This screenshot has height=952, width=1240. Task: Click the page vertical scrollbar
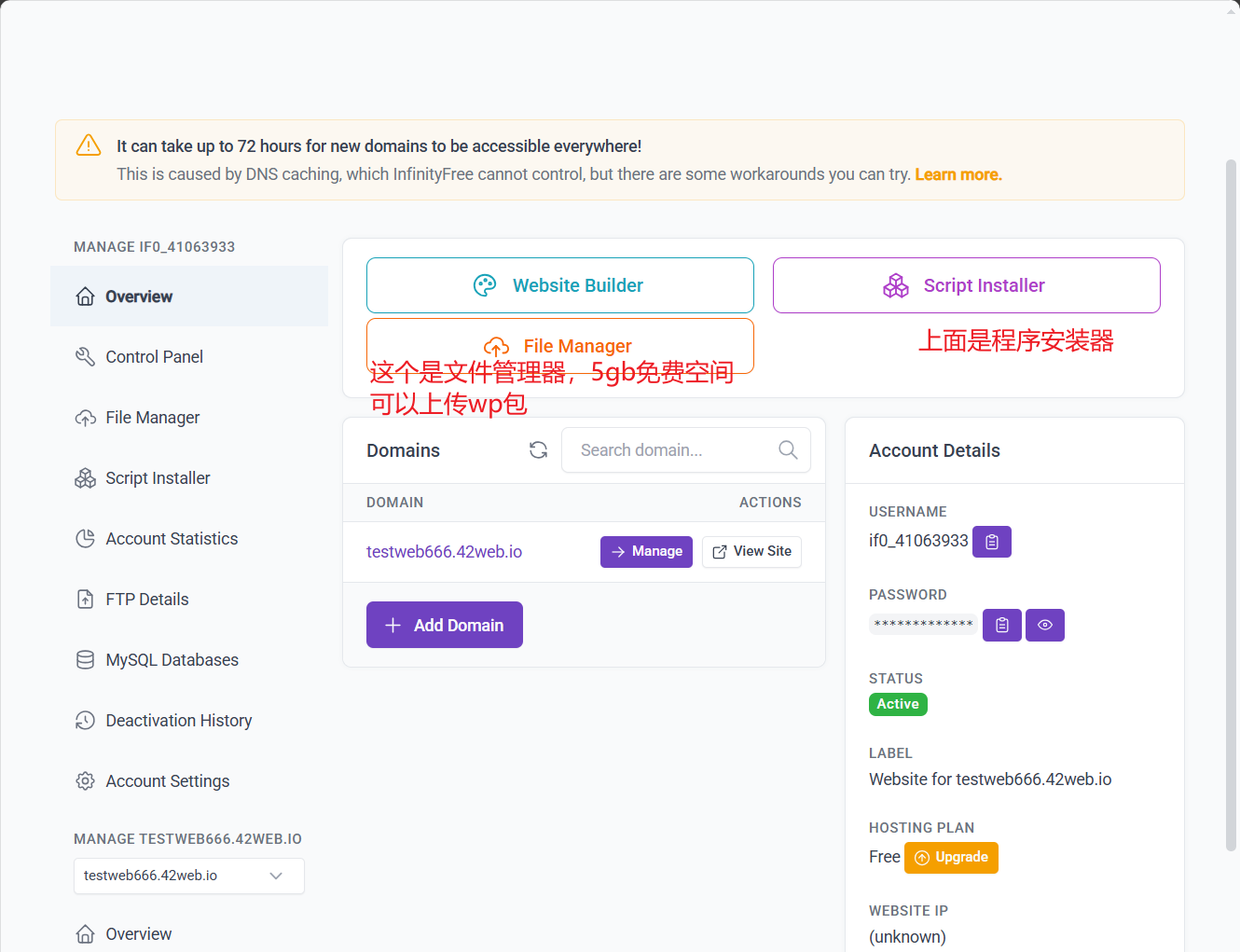click(1231, 504)
